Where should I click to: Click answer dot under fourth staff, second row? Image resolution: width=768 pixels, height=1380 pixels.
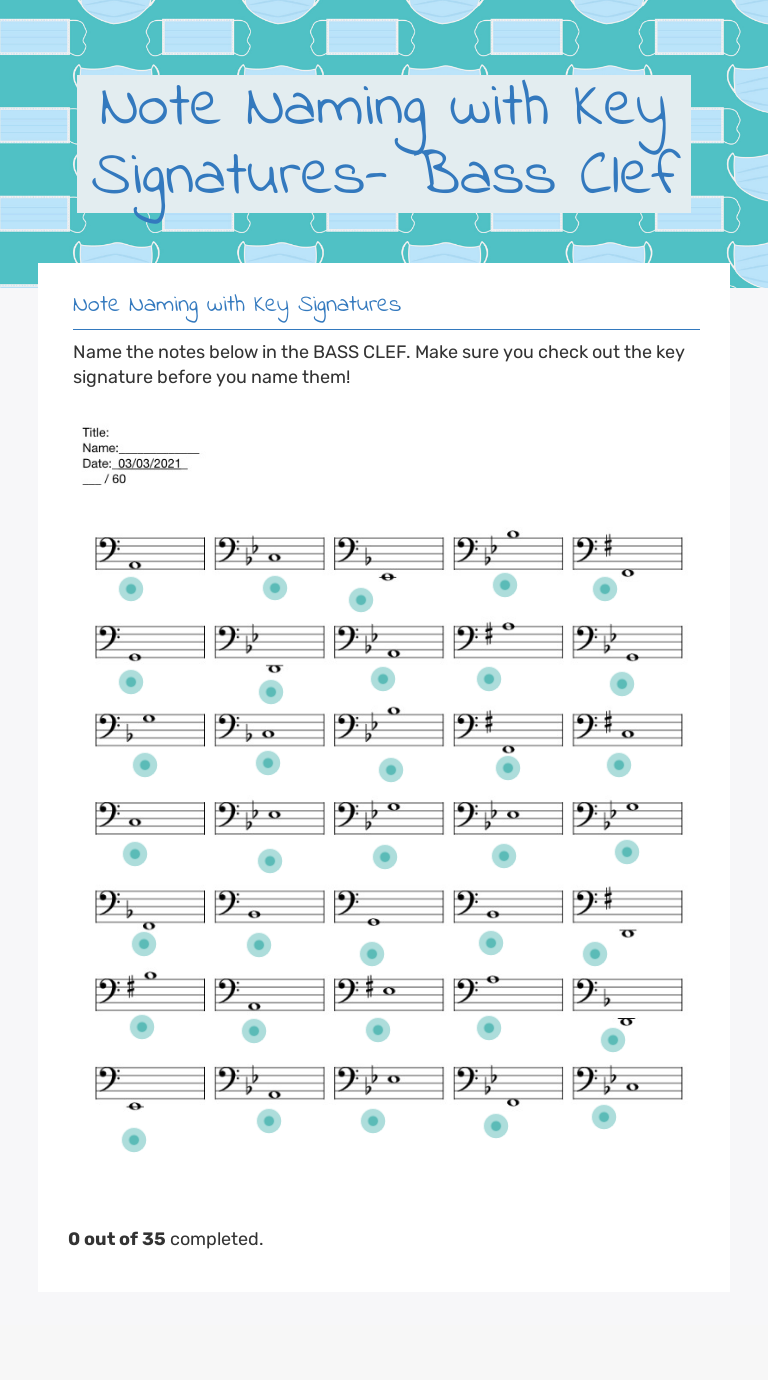coord(488,679)
